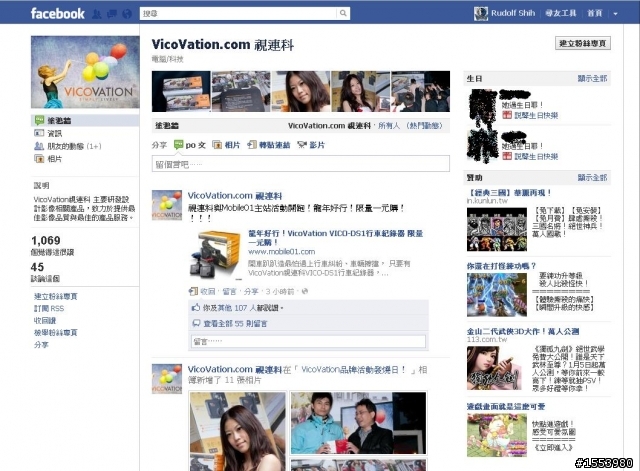Open fourth photo in the photo strip
Screen dimensions: 640x471
(360, 91)
